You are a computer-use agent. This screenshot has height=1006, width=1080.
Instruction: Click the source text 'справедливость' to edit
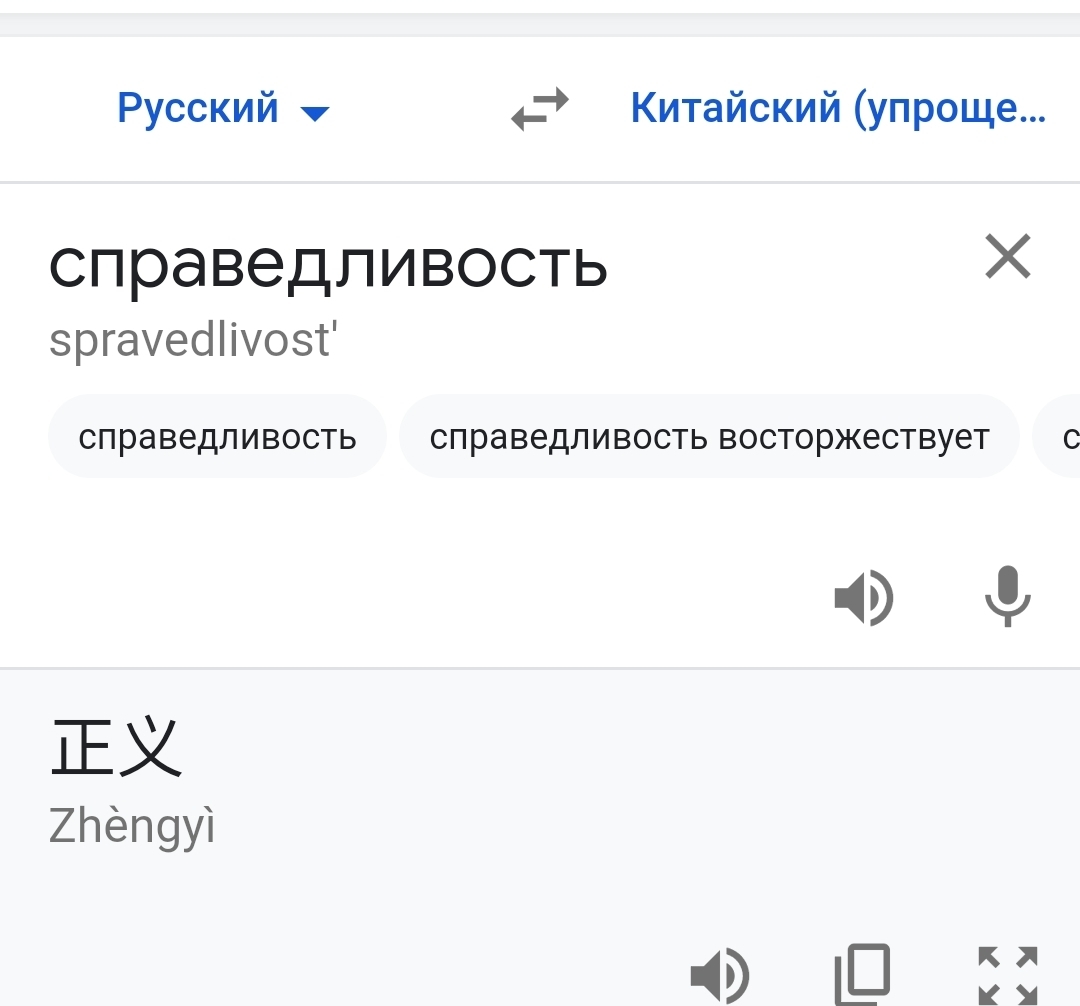click(328, 263)
